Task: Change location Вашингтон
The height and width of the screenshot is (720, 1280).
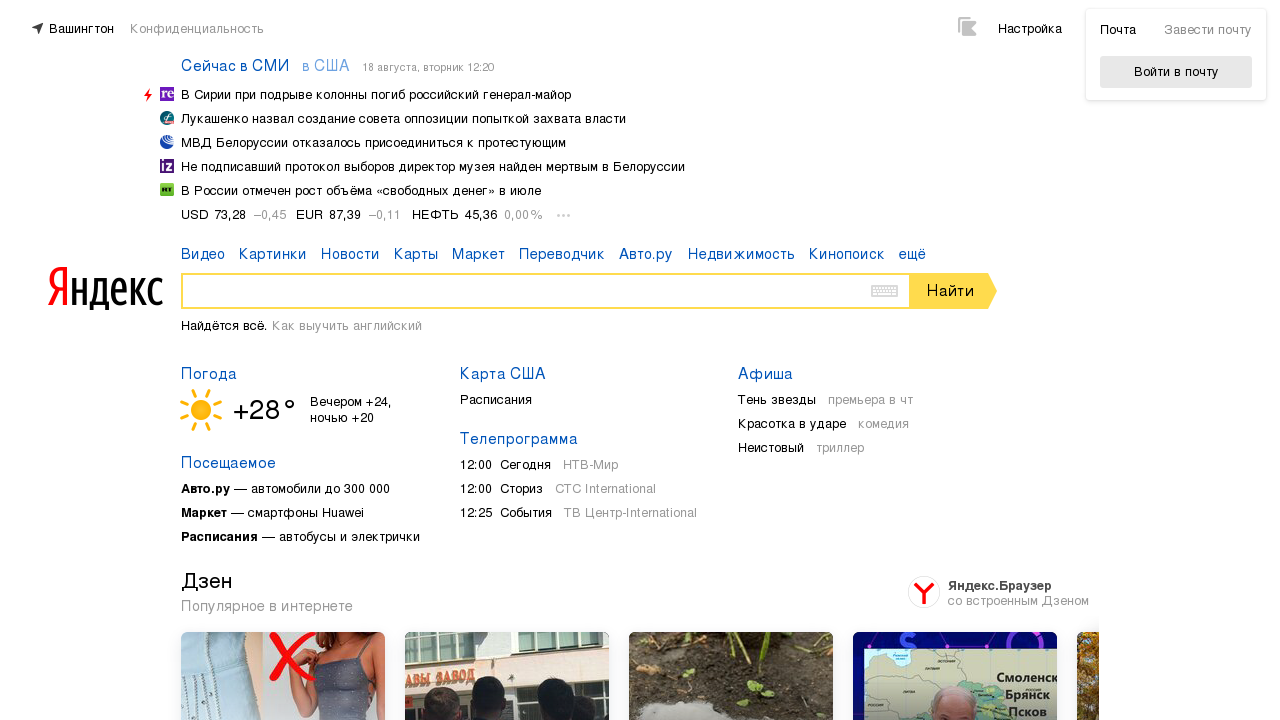Action: (81, 29)
